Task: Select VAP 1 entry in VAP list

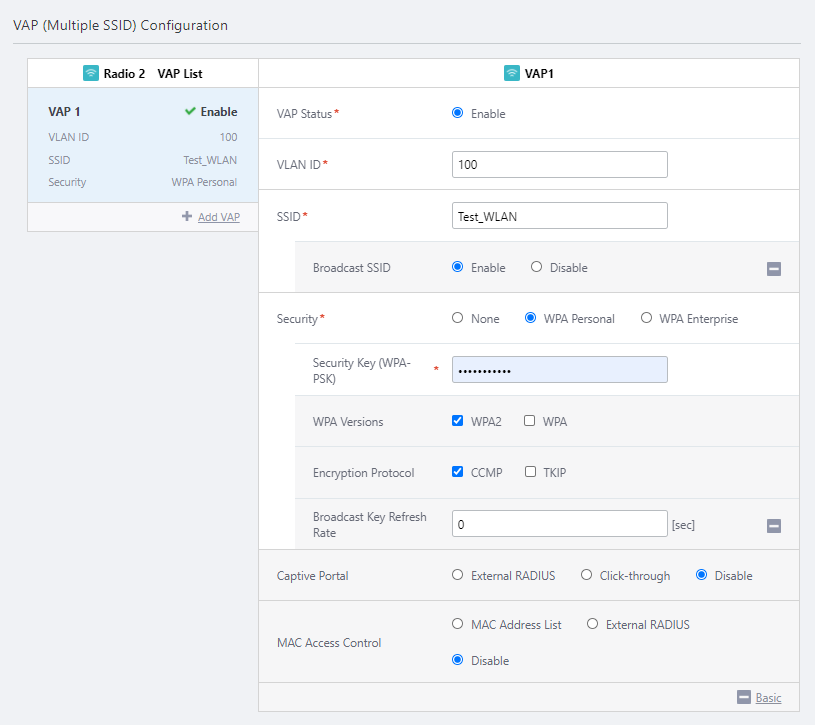Action: [x=142, y=146]
